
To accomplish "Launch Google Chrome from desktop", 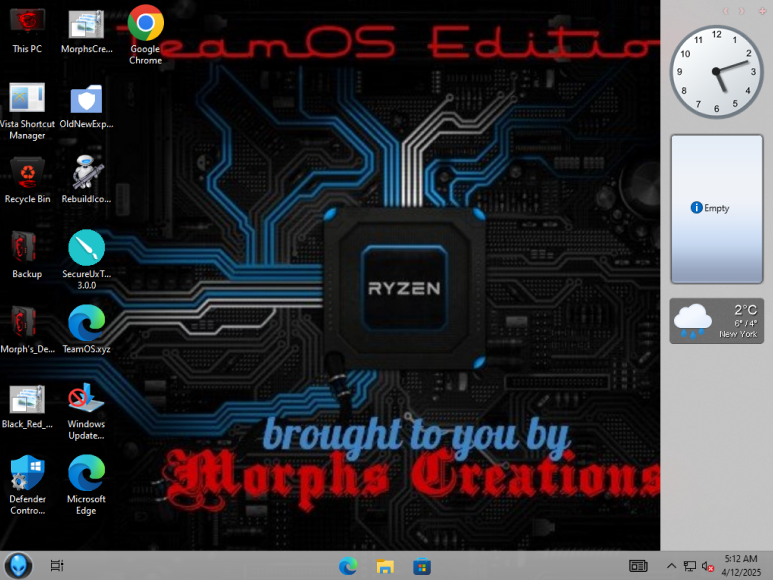I will (145, 34).
